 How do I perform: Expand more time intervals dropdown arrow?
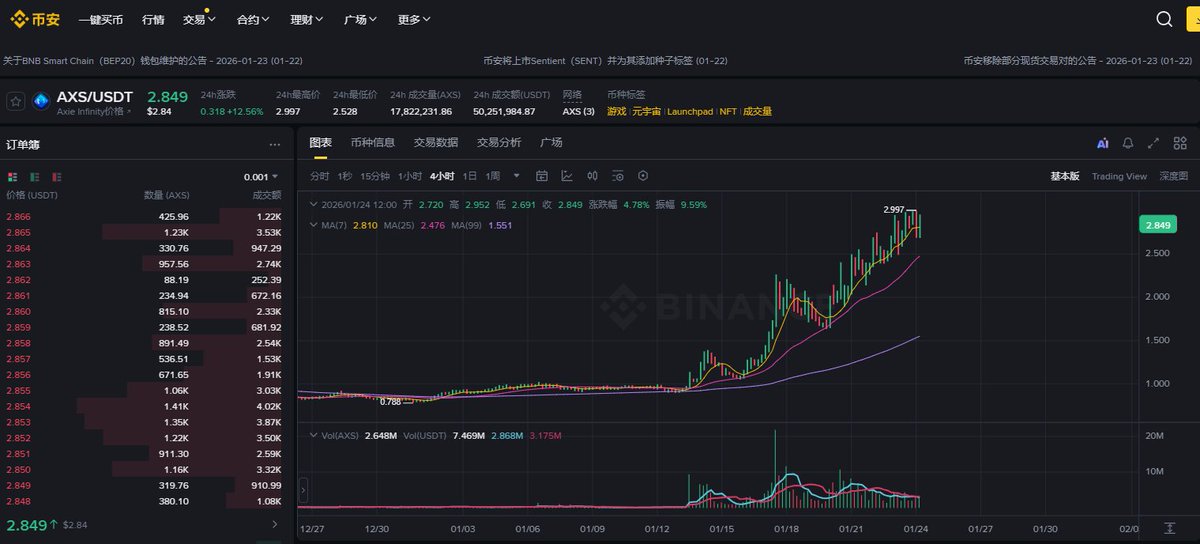point(518,176)
